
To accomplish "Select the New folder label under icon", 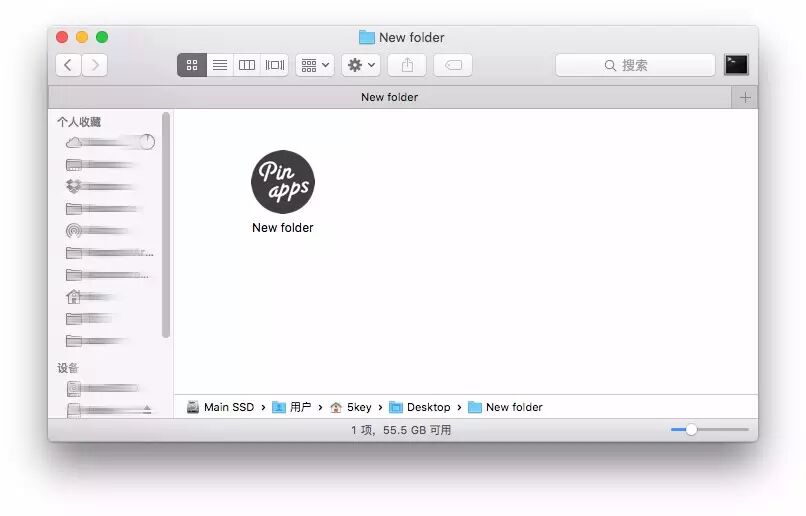I will 283,228.
